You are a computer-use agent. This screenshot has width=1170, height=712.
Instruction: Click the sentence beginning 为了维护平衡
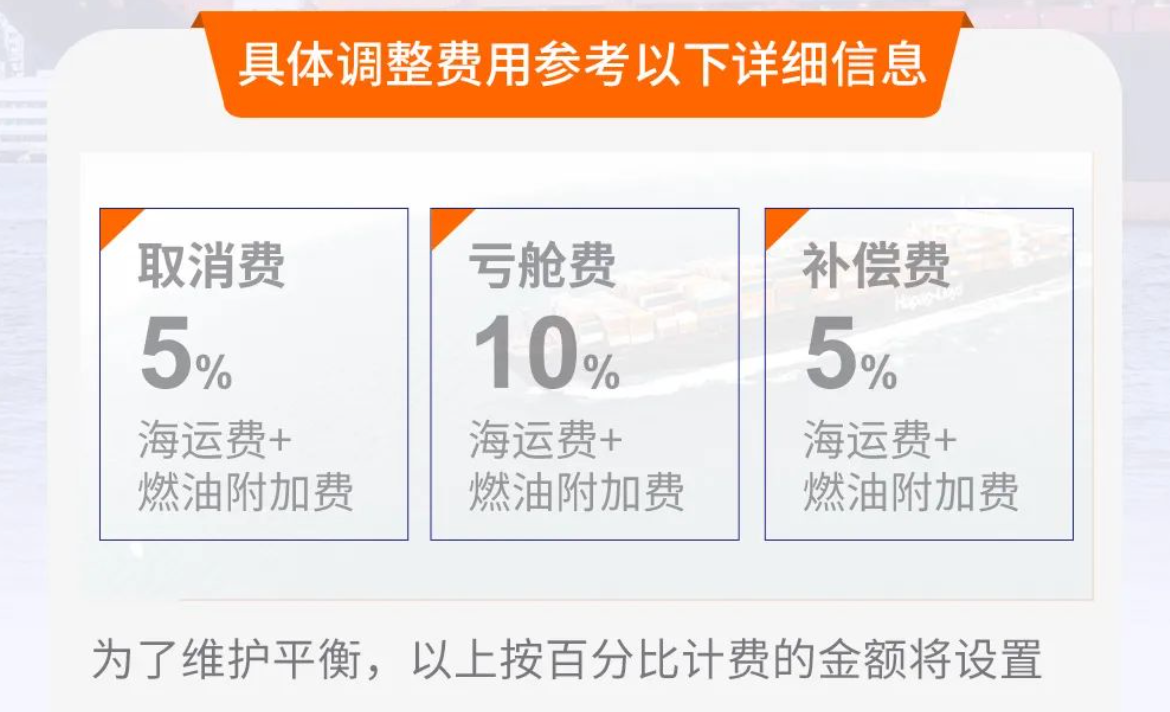click(x=566, y=660)
